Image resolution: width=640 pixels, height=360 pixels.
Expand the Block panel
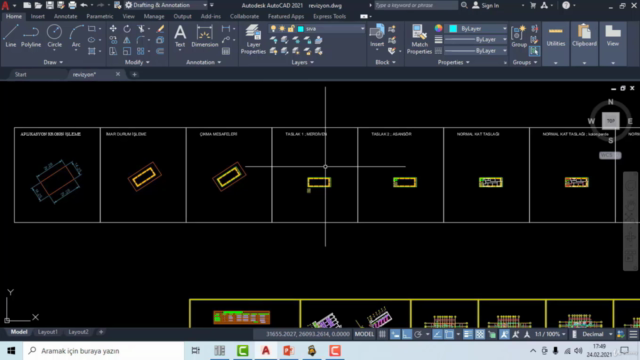385,62
